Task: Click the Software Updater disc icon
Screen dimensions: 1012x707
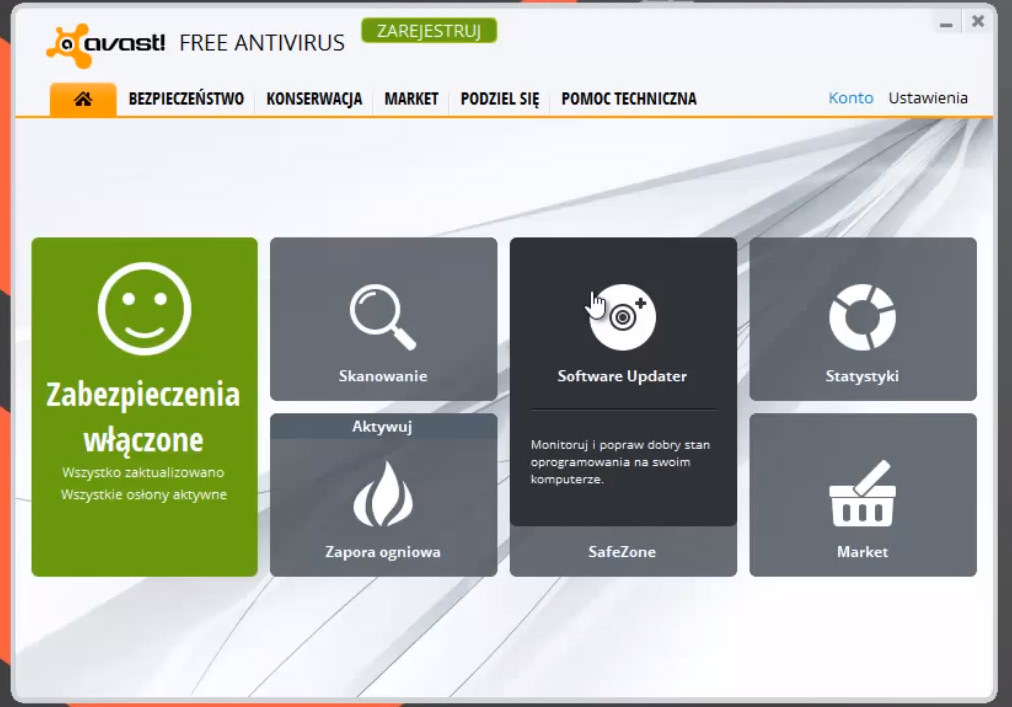Action: [622, 317]
